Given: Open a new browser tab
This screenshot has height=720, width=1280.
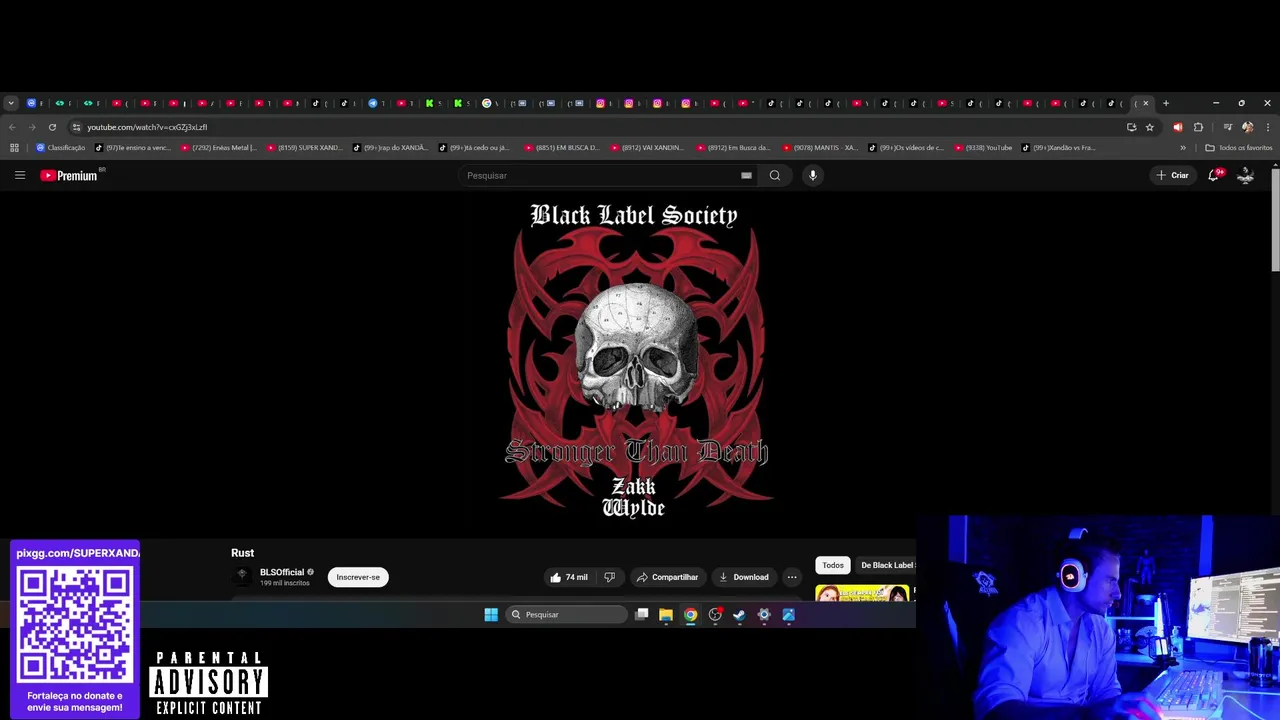Looking at the screenshot, I should click(x=1166, y=103).
